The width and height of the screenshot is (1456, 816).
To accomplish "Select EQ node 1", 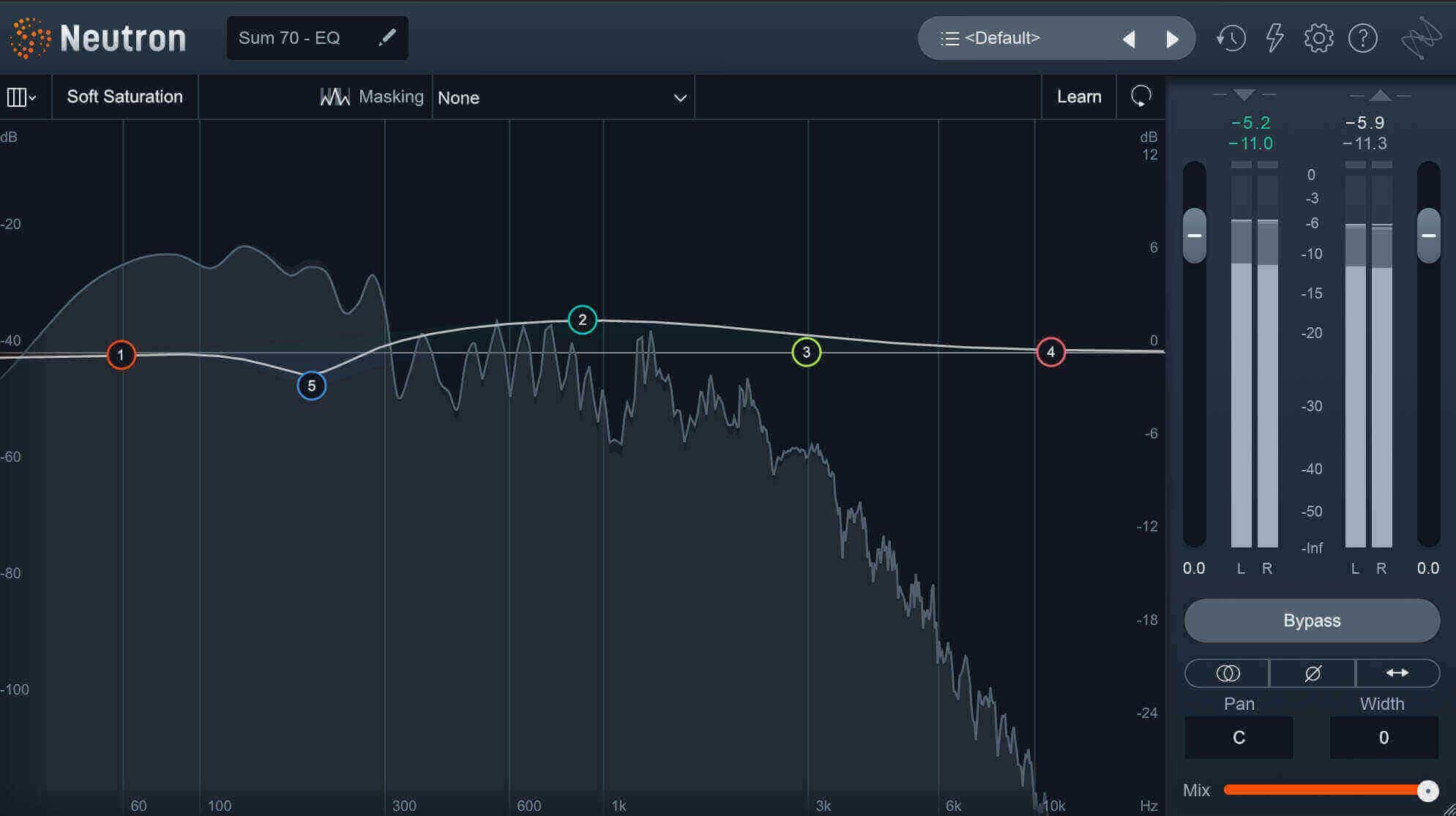I will [x=122, y=355].
